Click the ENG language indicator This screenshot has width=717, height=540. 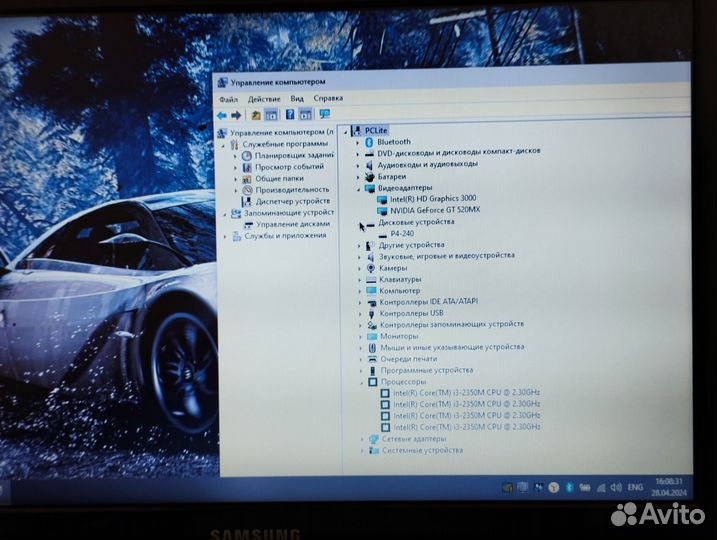tap(635, 487)
